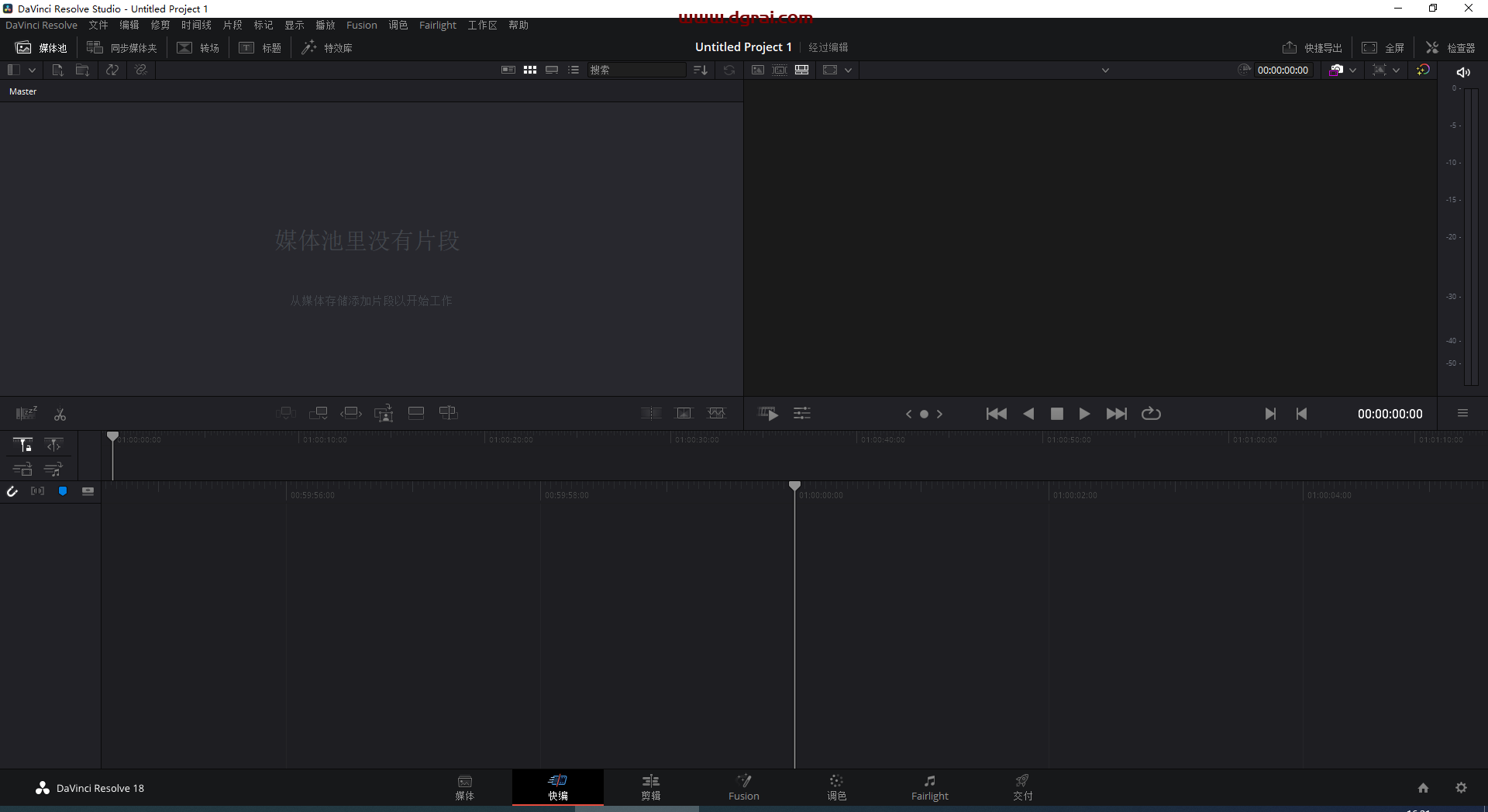Open the 特效库 effects library
The height and width of the screenshot is (812, 1488).
tap(327, 47)
